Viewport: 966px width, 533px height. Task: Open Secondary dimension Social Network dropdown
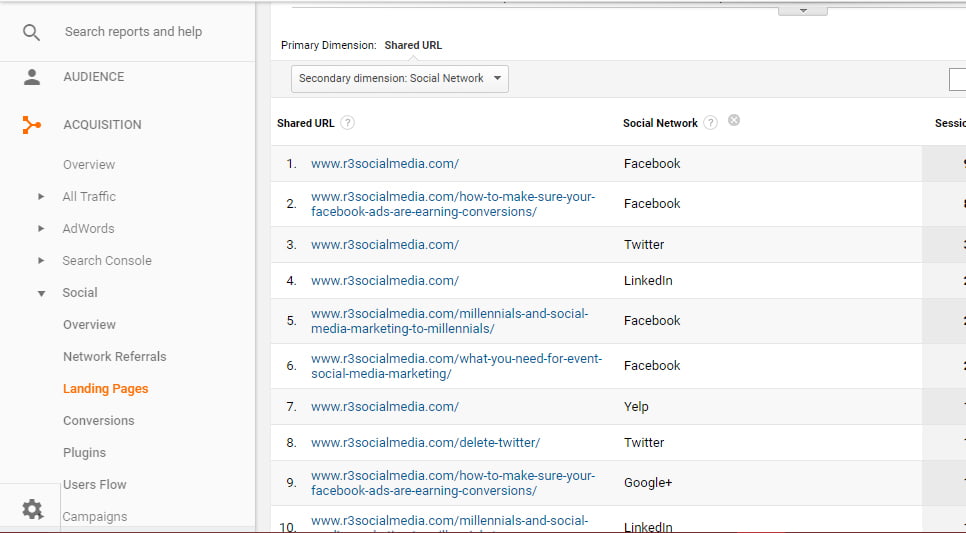click(x=400, y=79)
